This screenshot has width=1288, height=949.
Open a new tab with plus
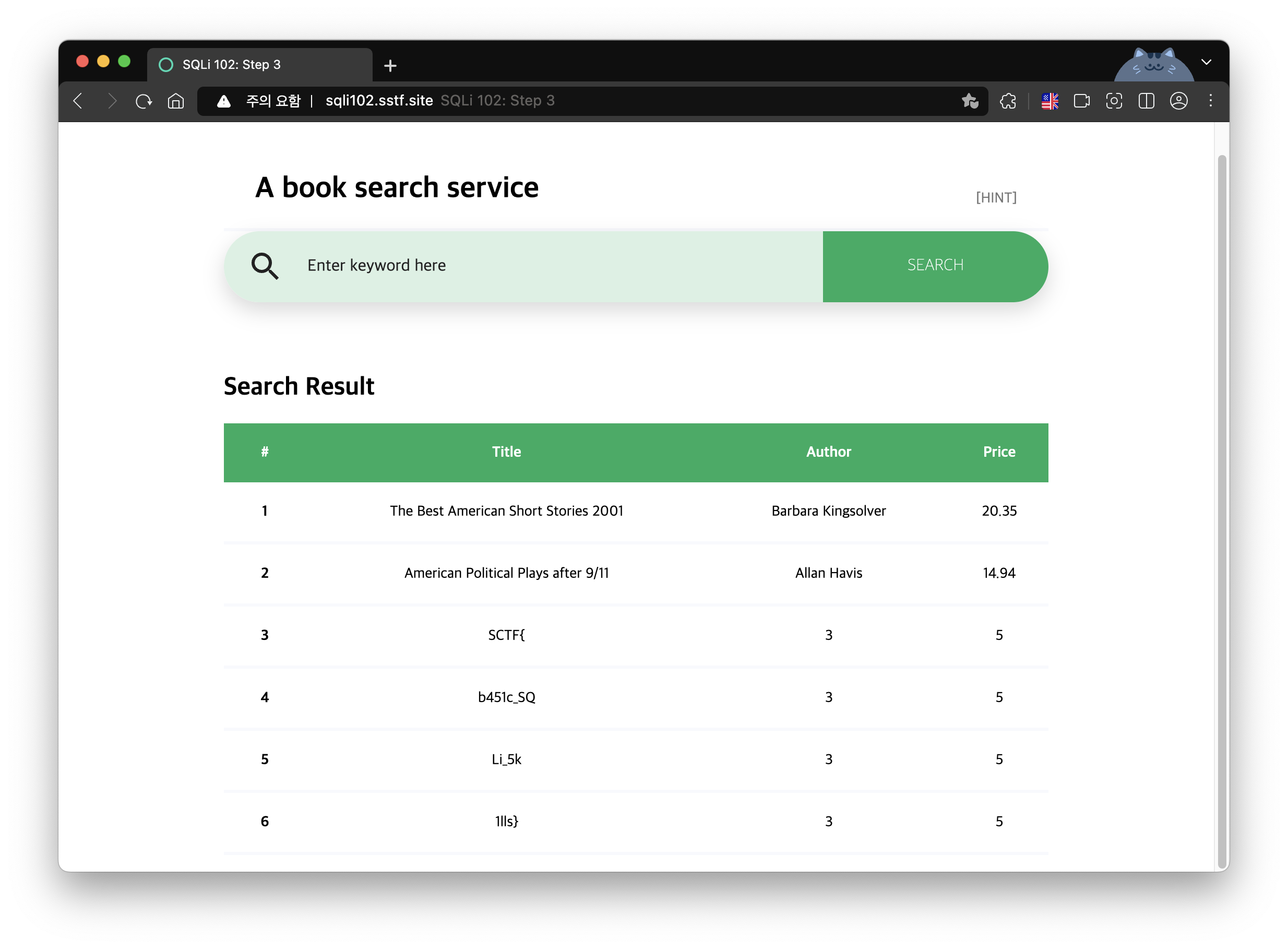390,66
